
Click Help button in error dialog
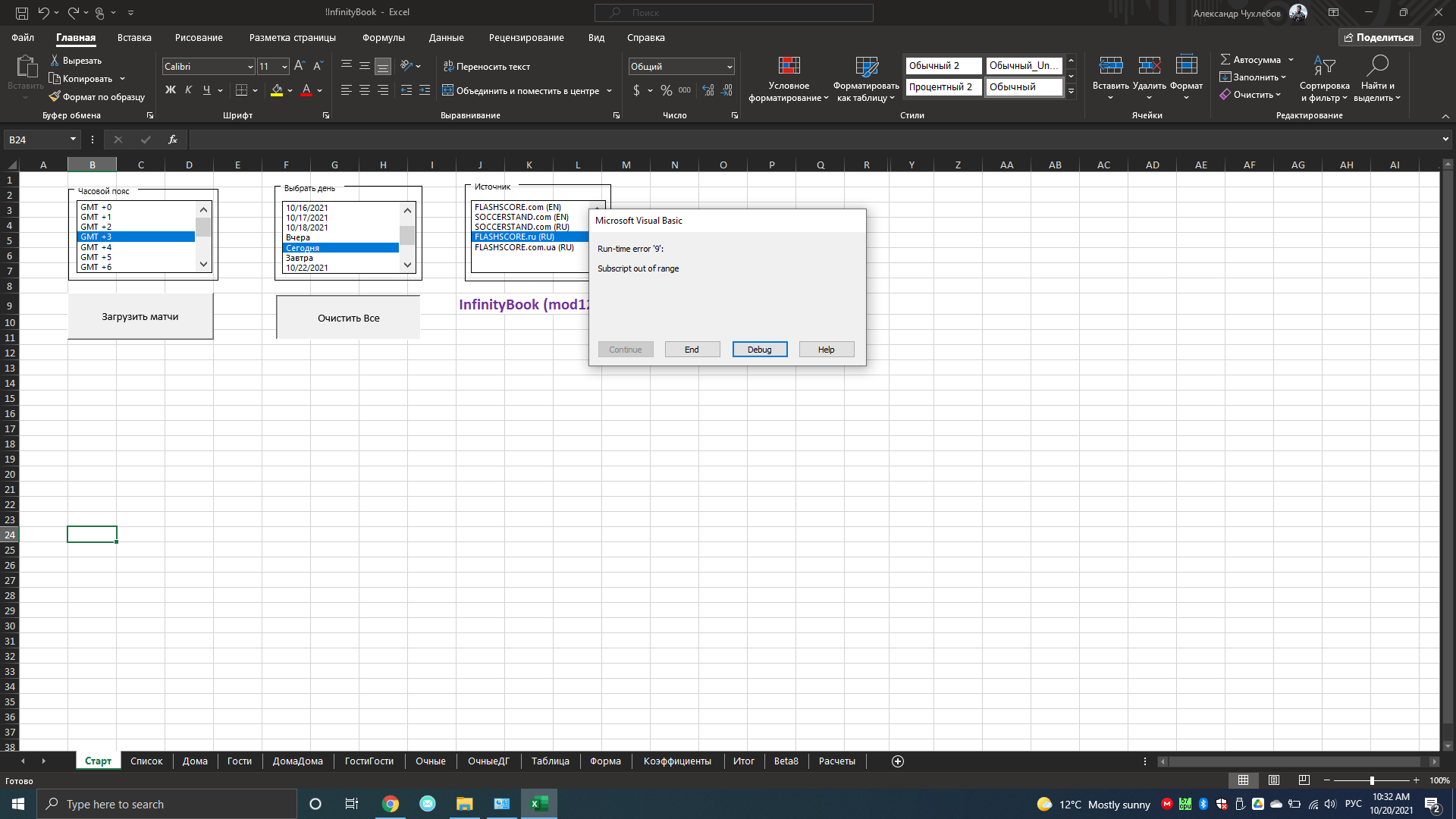[827, 350]
